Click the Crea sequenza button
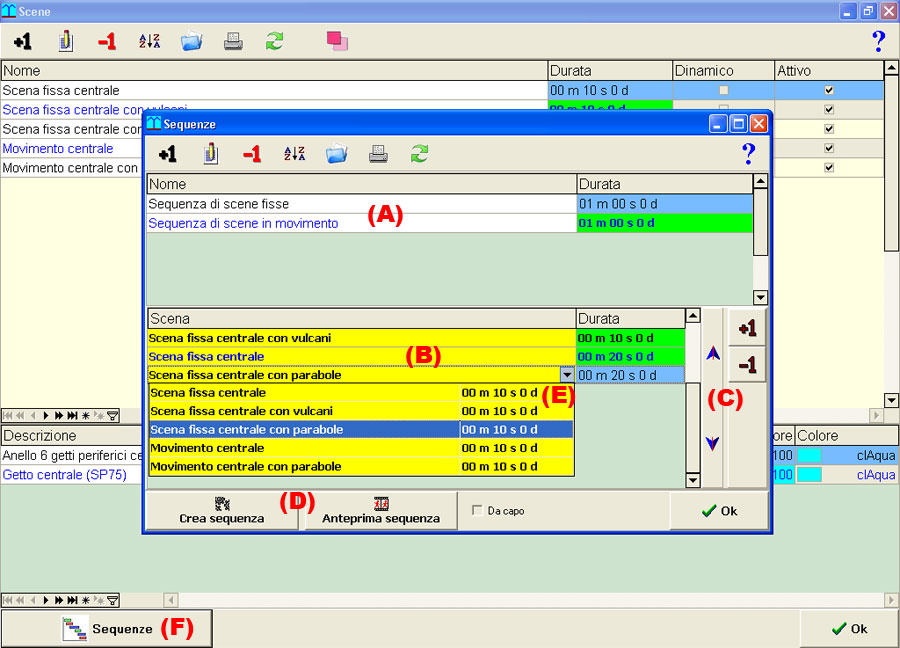 tap(222, 511)
